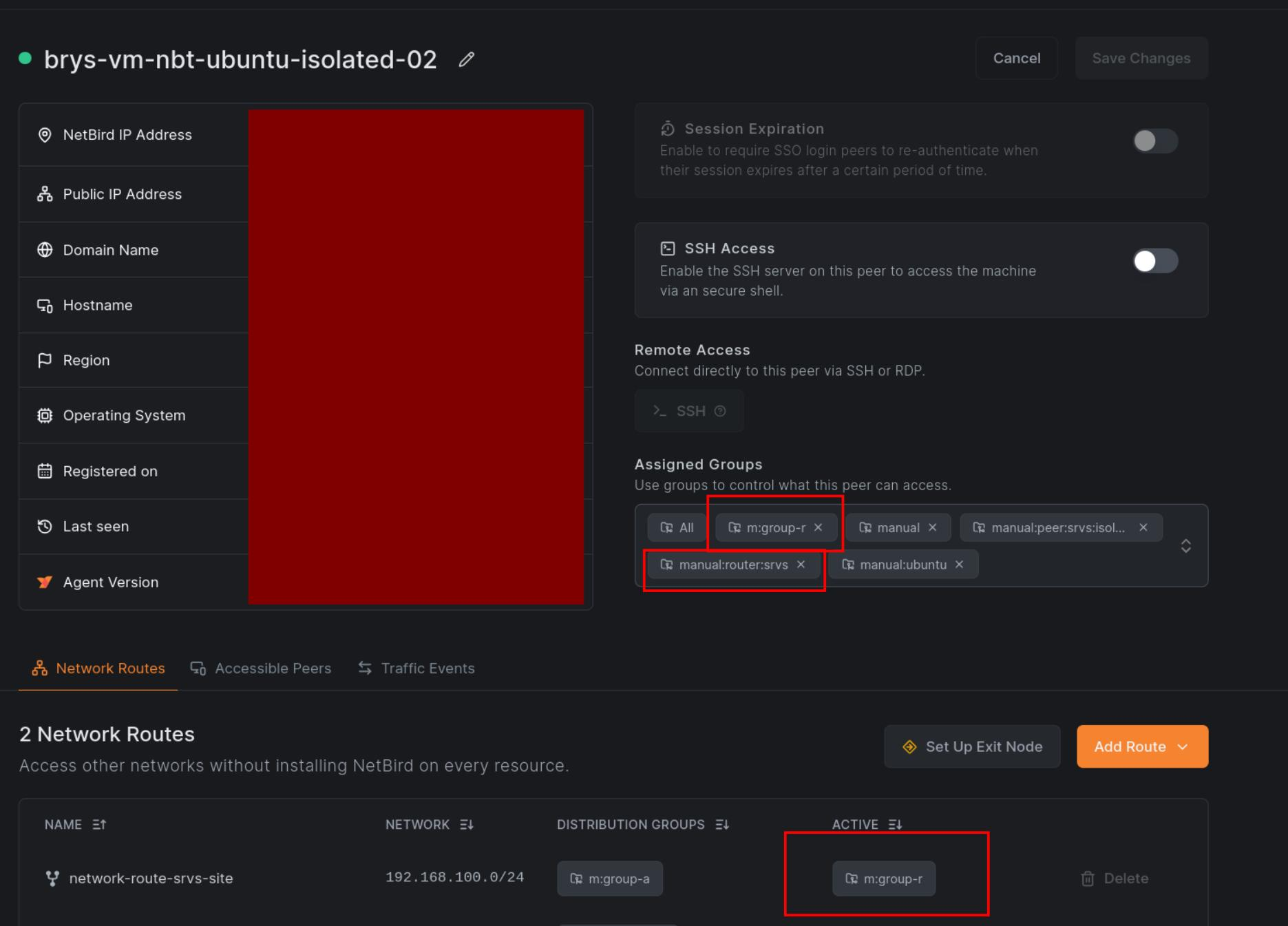Screen dimensions: 1288x926
Task: Toggle the Session Expiration switch
Action: (1154, 141)
